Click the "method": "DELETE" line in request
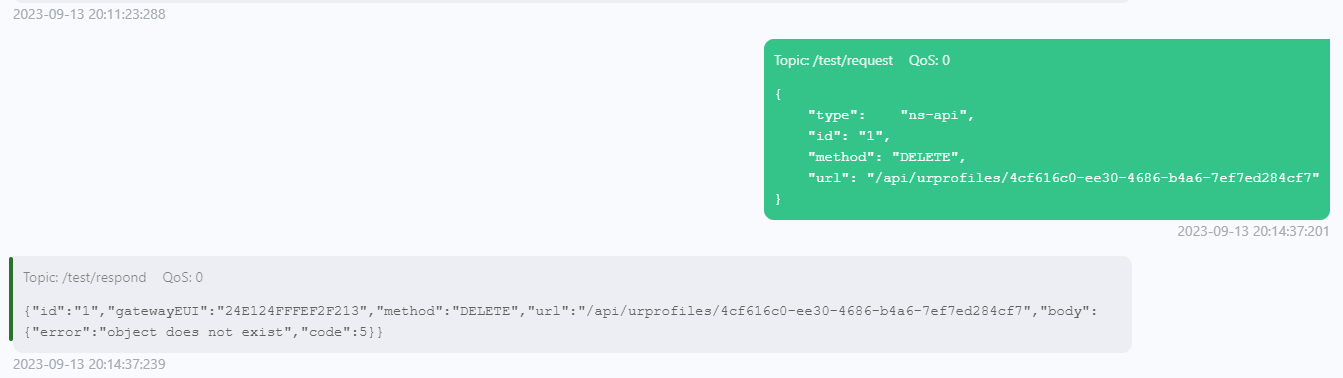Image resolution: width=1343 pixels, height=378 pixels. click(885, 157)
